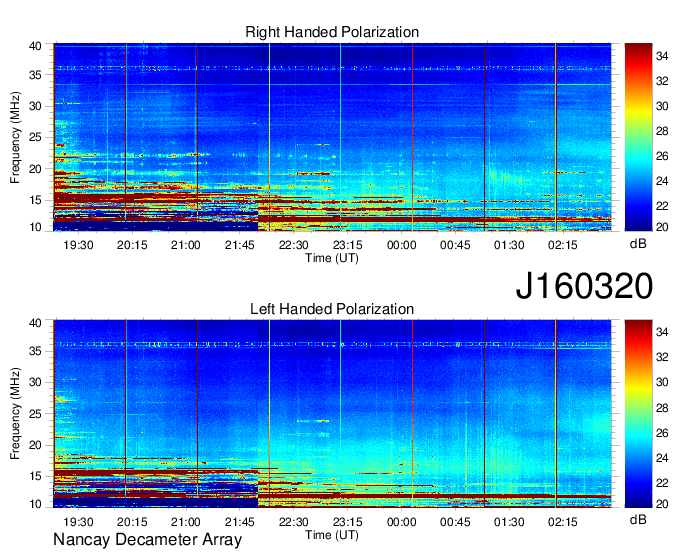
Task: Click the 02:15 time tick under right-handed plot
Action: point(563,245)
